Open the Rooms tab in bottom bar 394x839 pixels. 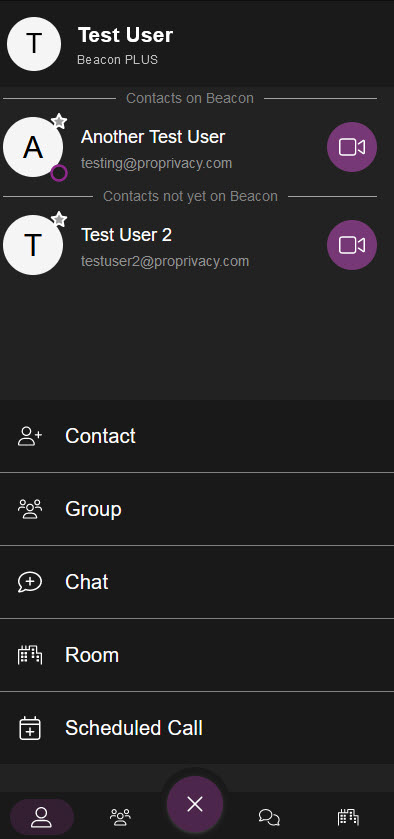click(x=348, y=817)
